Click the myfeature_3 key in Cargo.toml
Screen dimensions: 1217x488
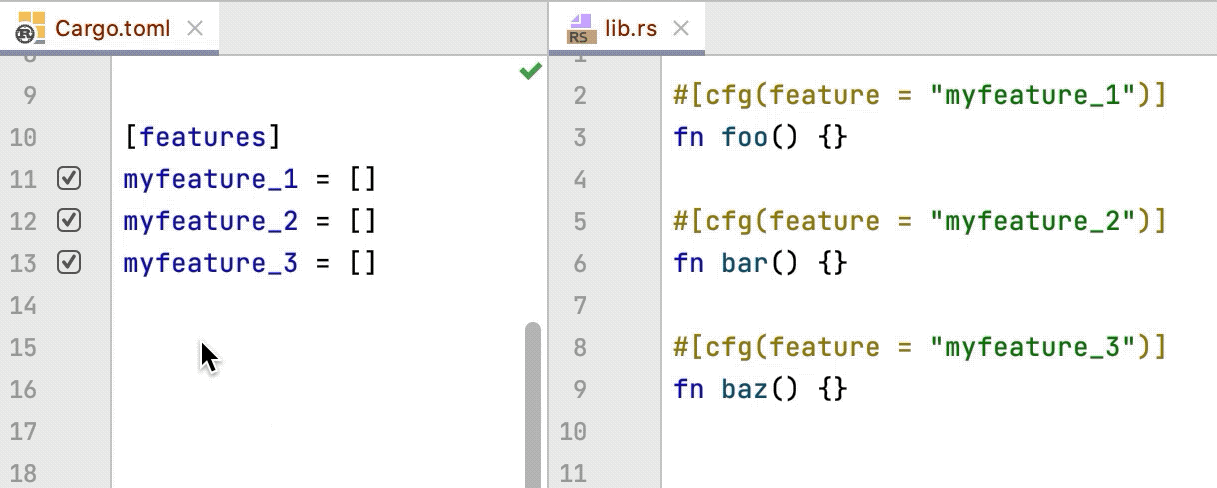(x=210, y=264)
